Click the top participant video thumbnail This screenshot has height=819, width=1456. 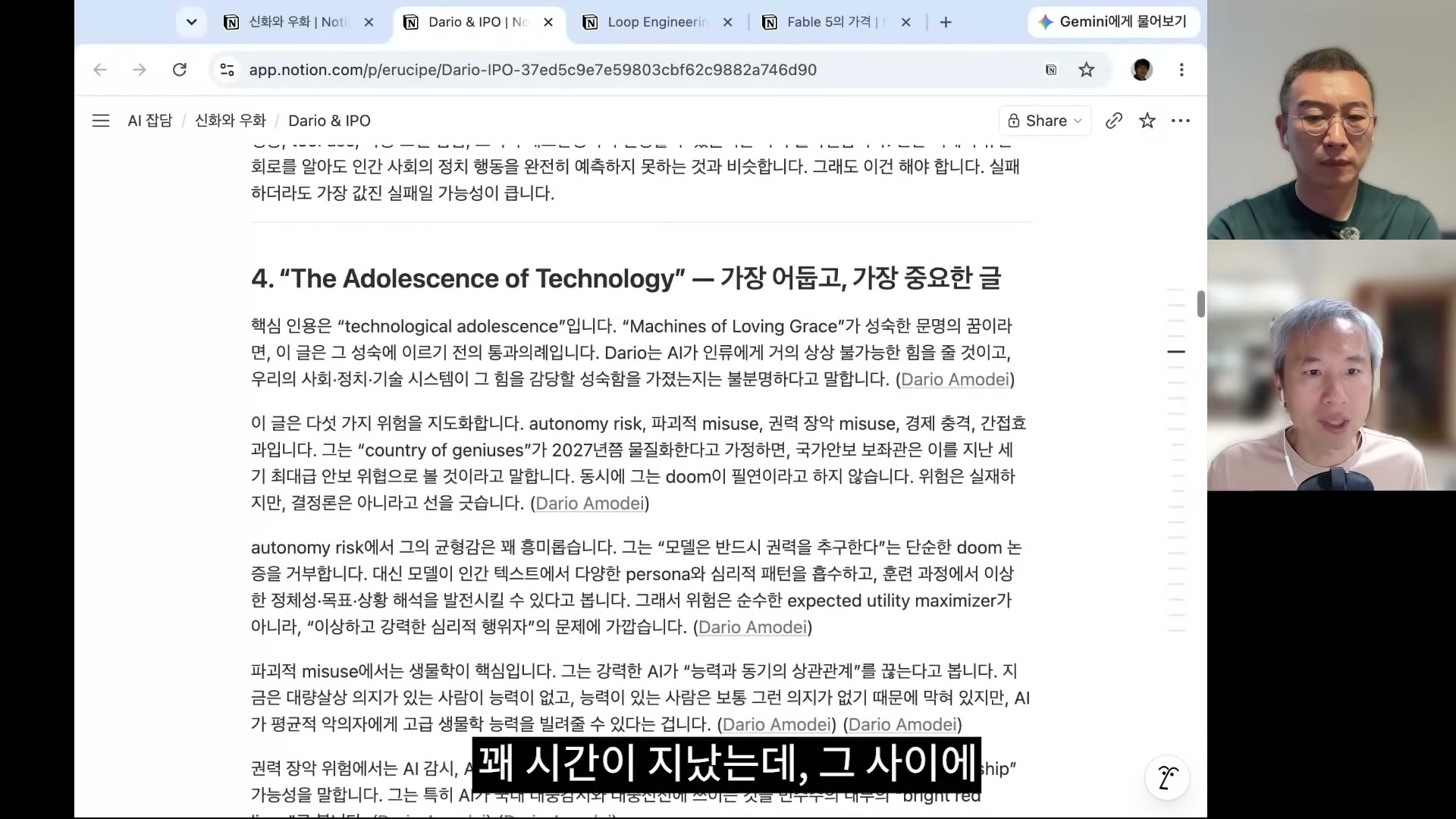1332,120
